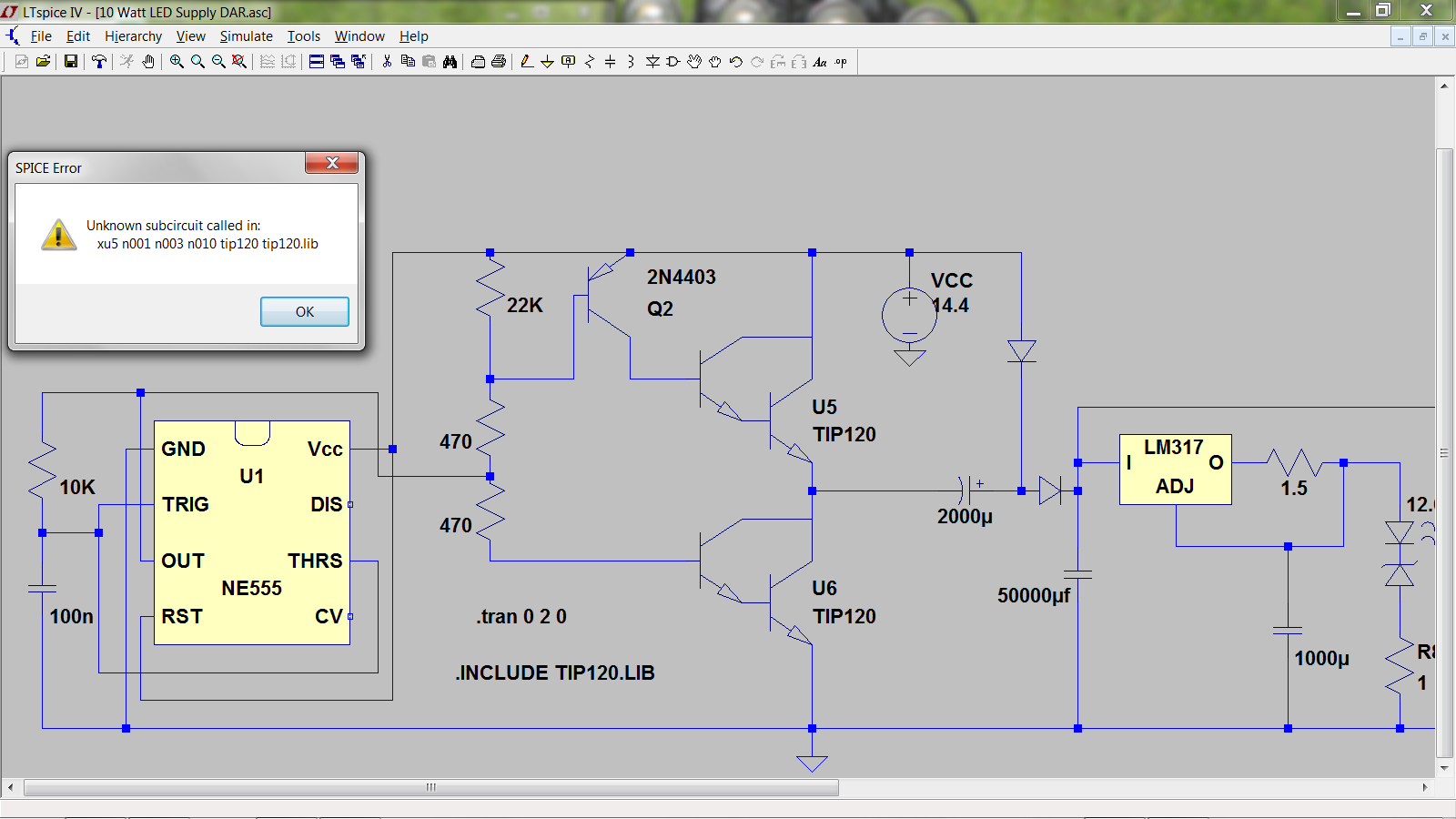Image resolution: width=1456 pixels, height=819 pixels.
Task: Click LTspice icon in title bar
Action: click(10, 12)
